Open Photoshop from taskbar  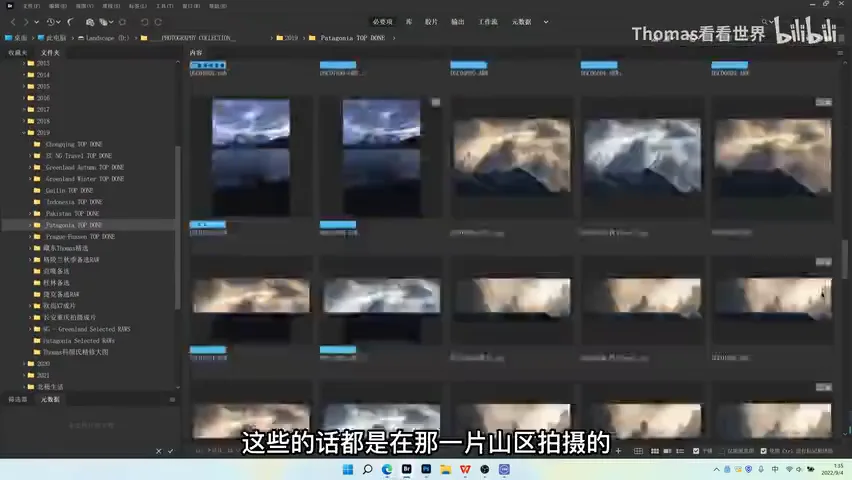click(x=426, y=470)
